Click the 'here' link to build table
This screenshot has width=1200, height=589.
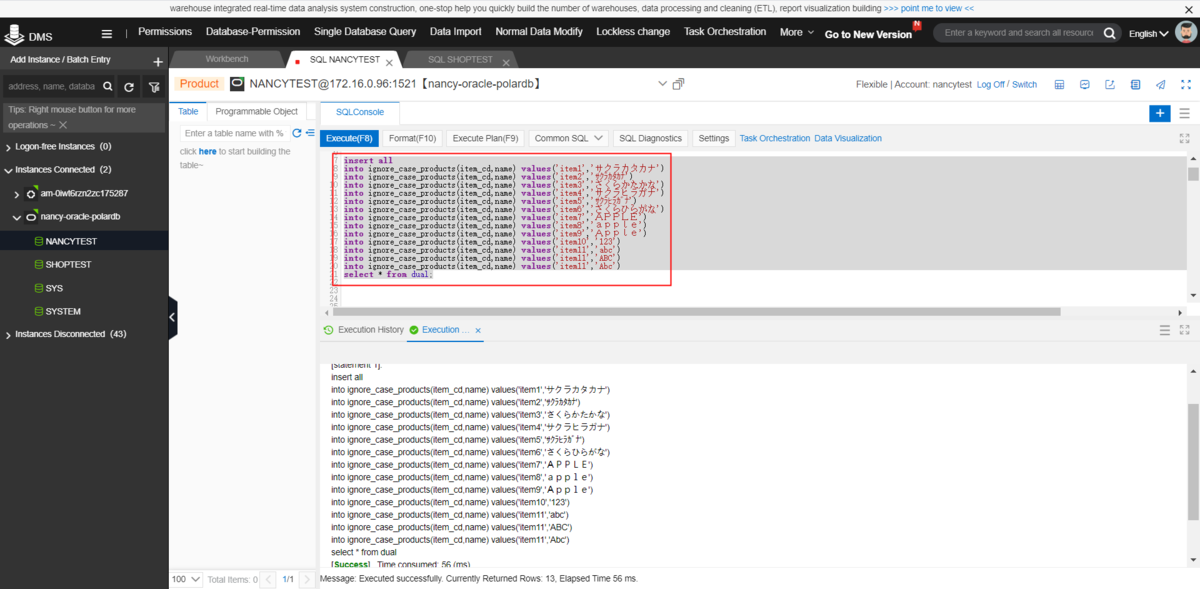[208, 152]
